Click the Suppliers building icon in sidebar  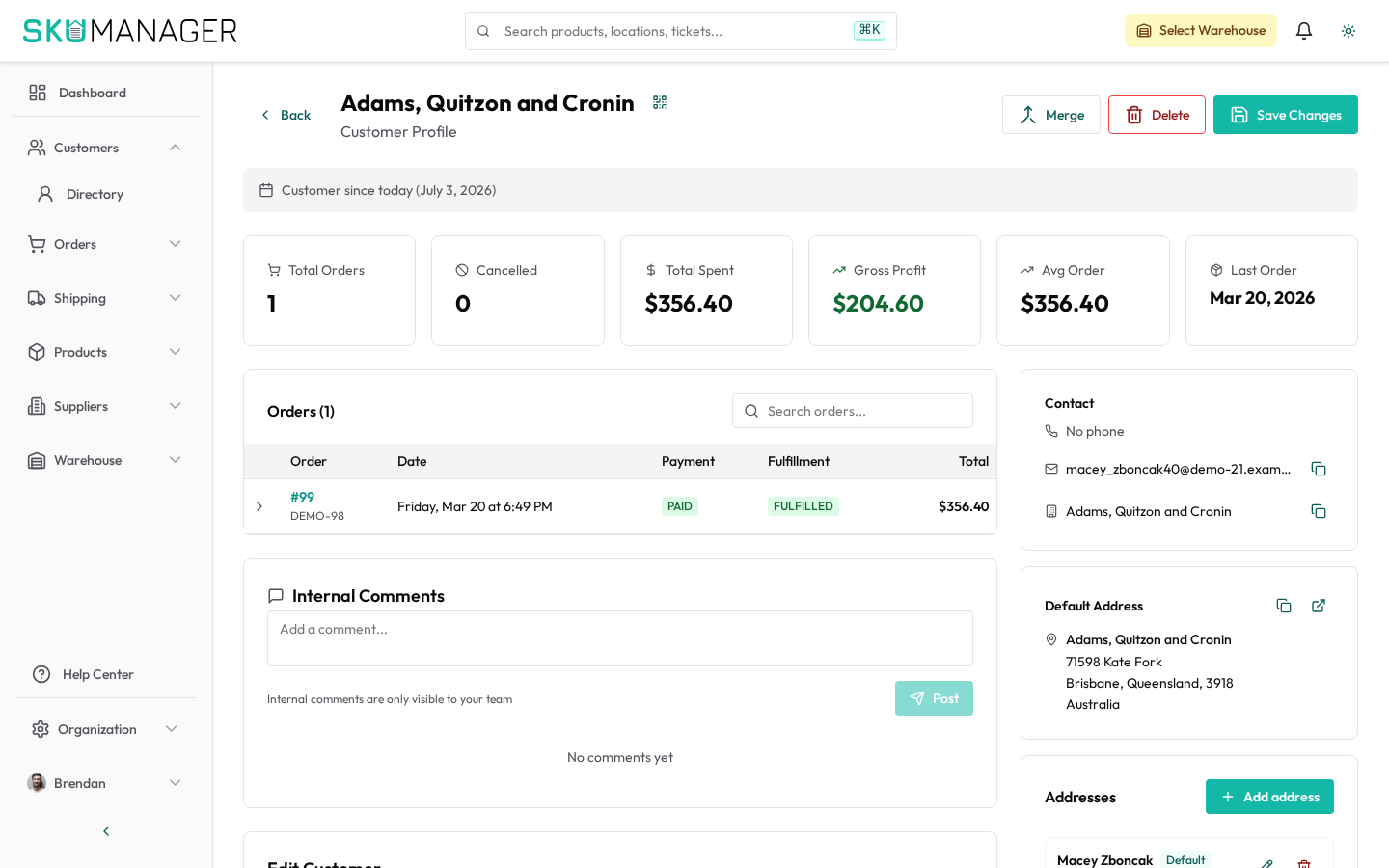tap(37, 406)
